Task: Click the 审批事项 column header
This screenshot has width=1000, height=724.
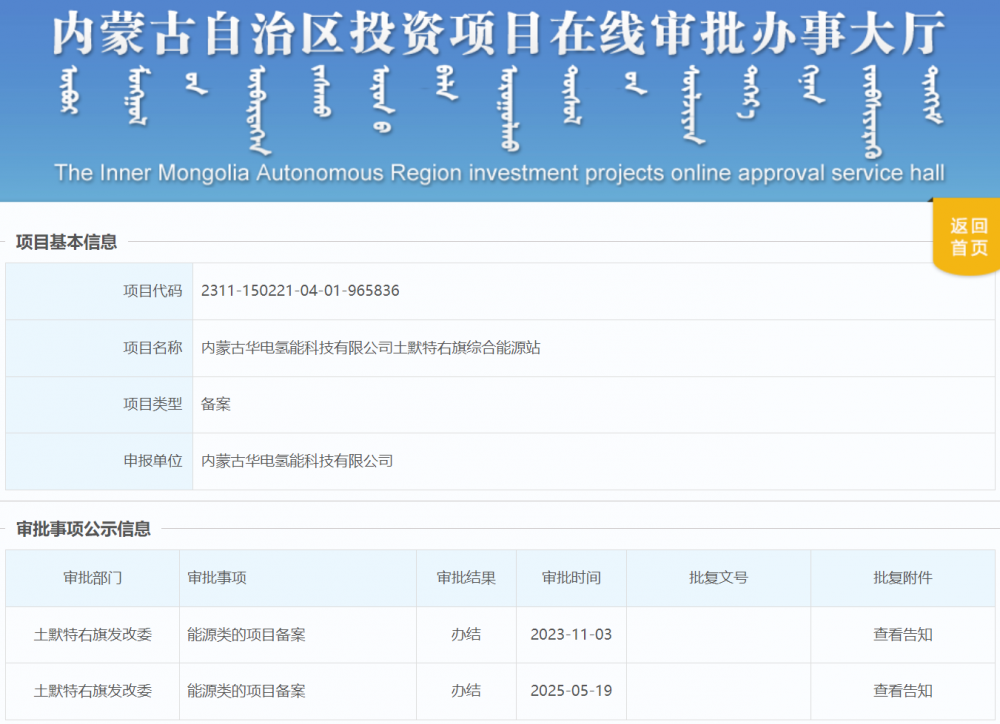Action: pos(298,578)
